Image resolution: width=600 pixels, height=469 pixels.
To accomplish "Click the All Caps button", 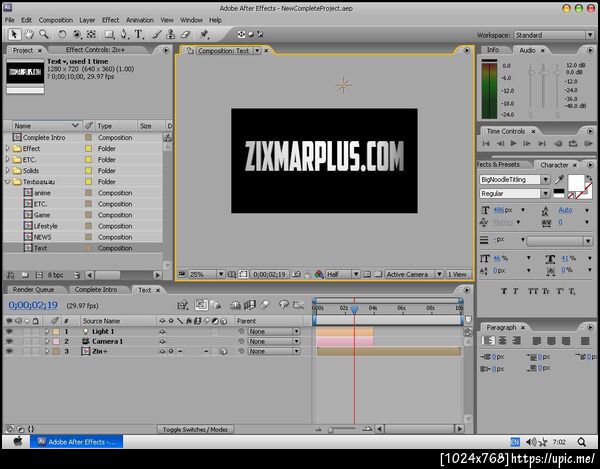I will coord(533,291).
